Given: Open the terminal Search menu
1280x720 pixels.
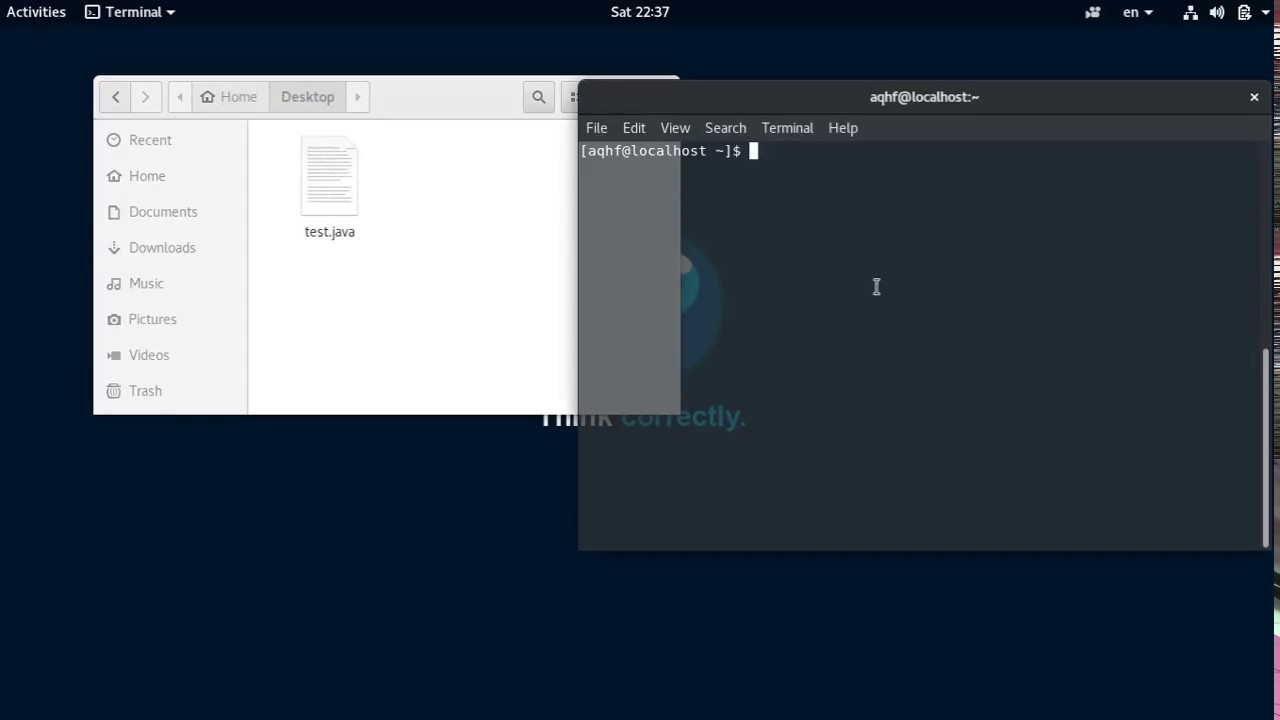Looking at the screenshot, I should 725,128.
